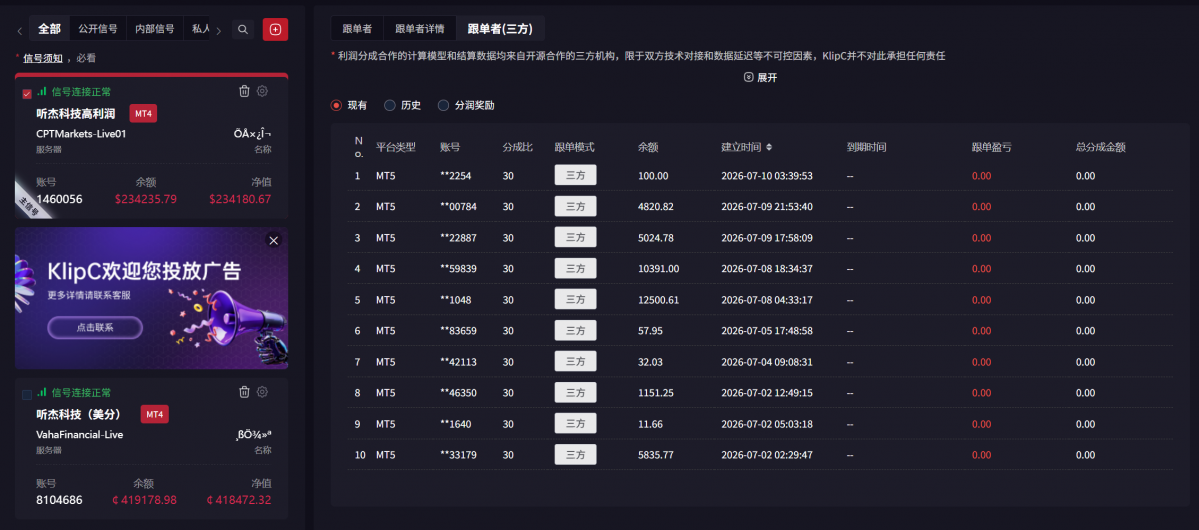
Task: Open the signal search magnifier icon
Action: (x=242, y=30)
